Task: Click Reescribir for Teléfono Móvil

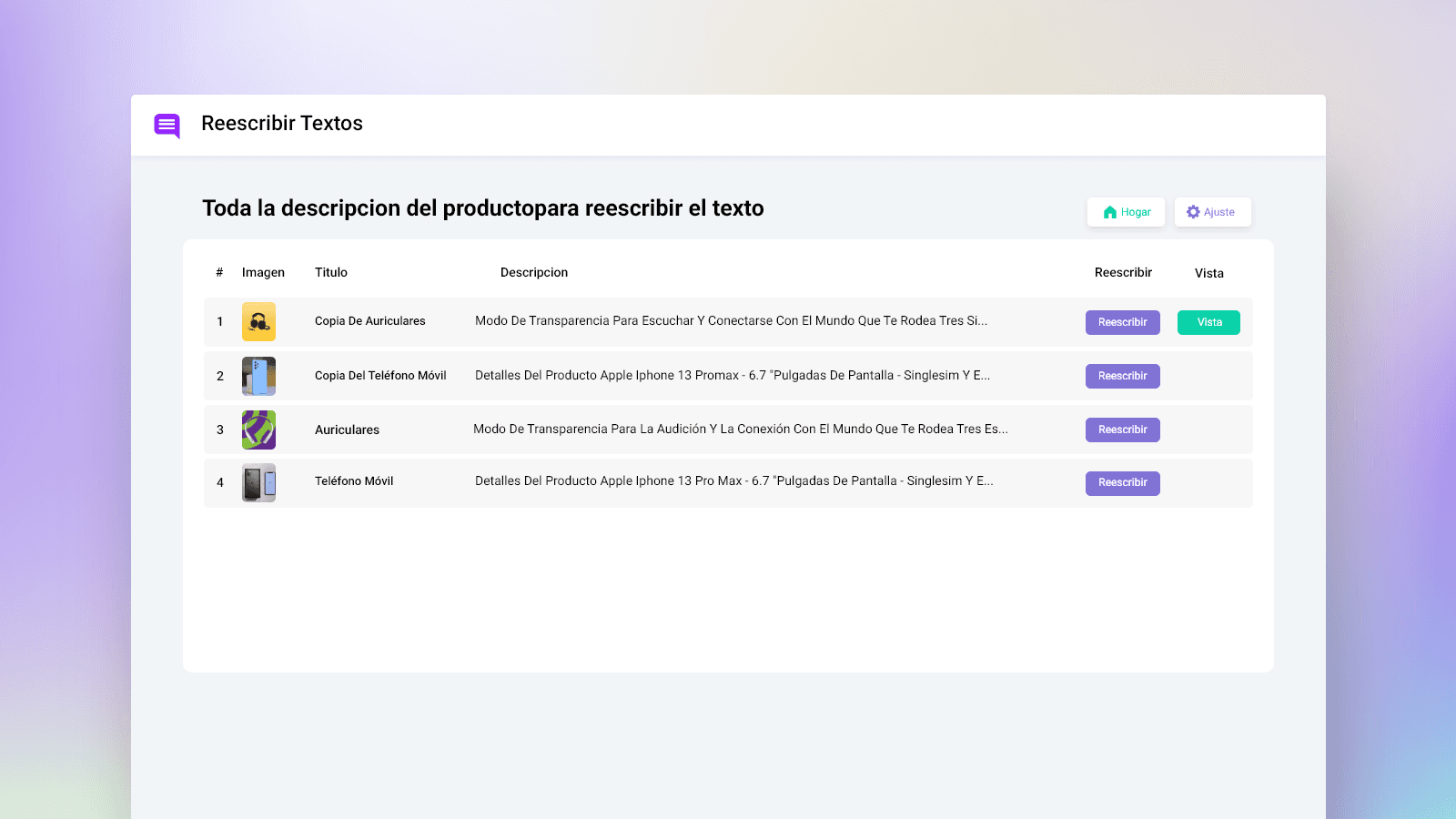Action: [x=1122, y=483]
